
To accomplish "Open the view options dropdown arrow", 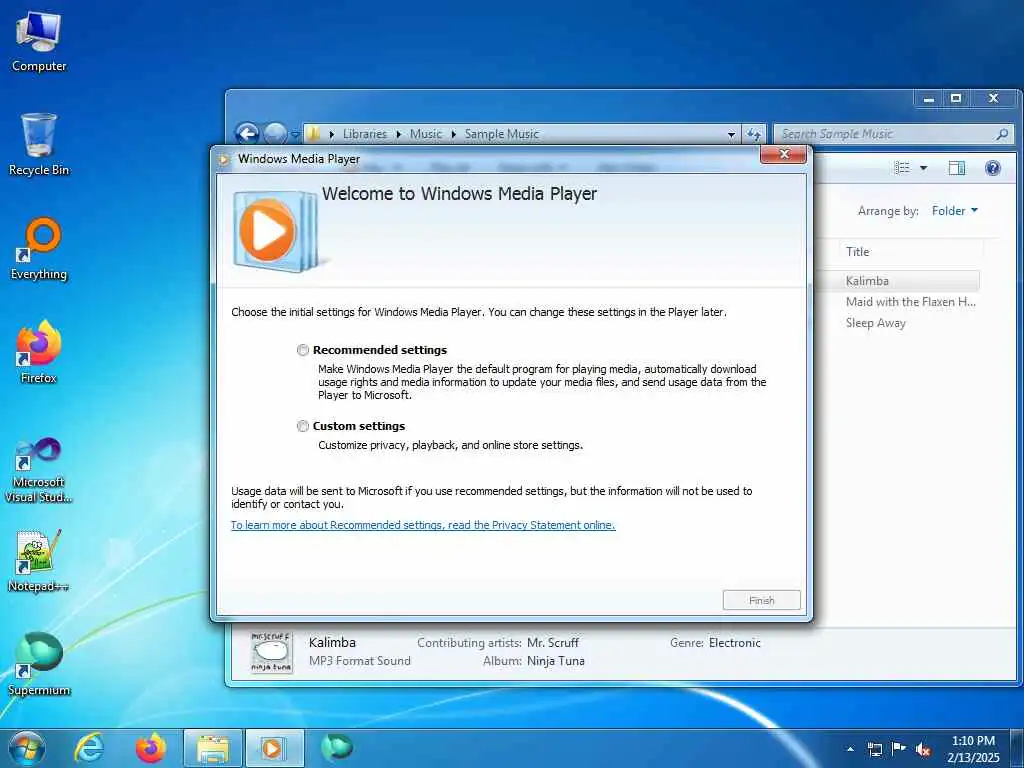I will click(x=923, y=168).
